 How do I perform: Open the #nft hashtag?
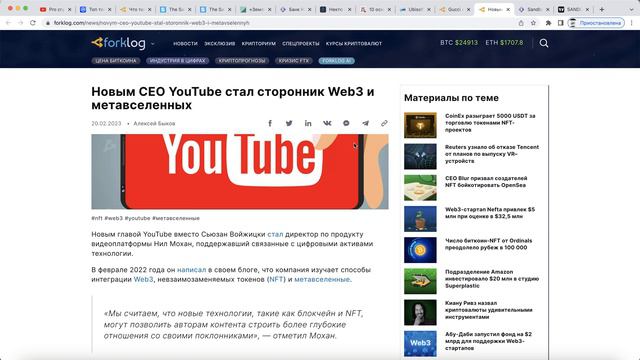tap(97, 218)
